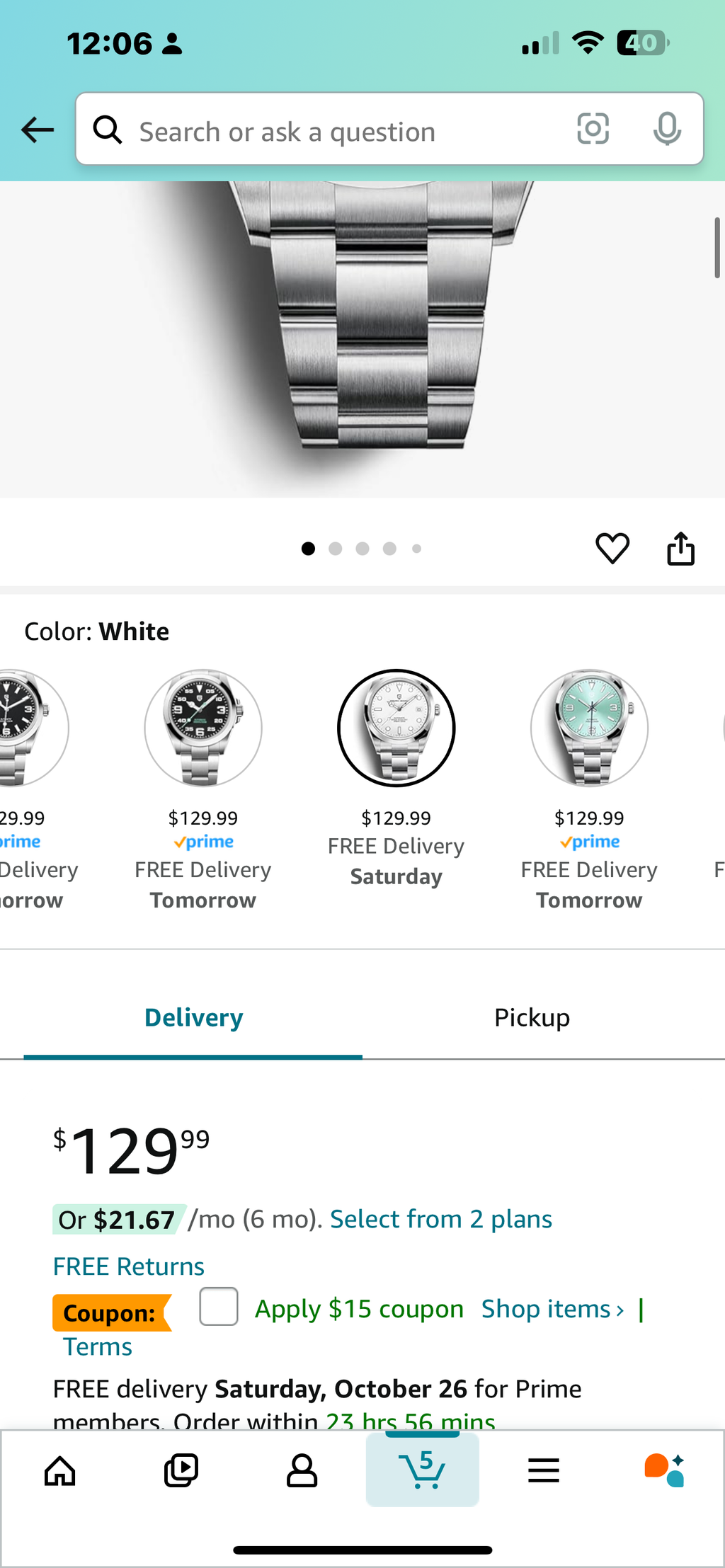Switch to the Pickup tab
The height and width of the screenshot is (1568, 725).
(532, 1018)
